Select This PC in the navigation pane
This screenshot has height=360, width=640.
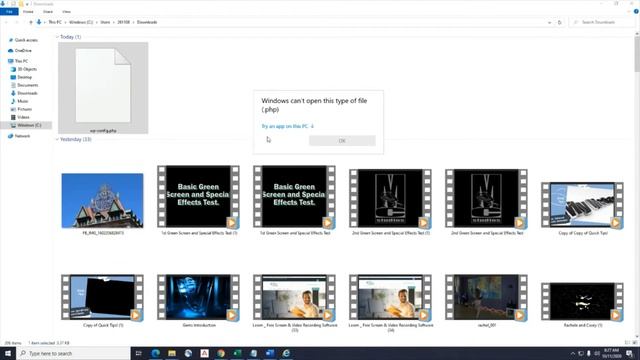(18, 61)
